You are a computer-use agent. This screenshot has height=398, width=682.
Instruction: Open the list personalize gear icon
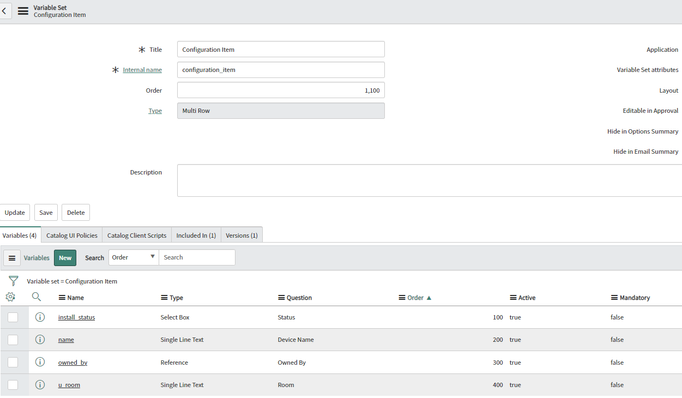click(x=10, y=297)
